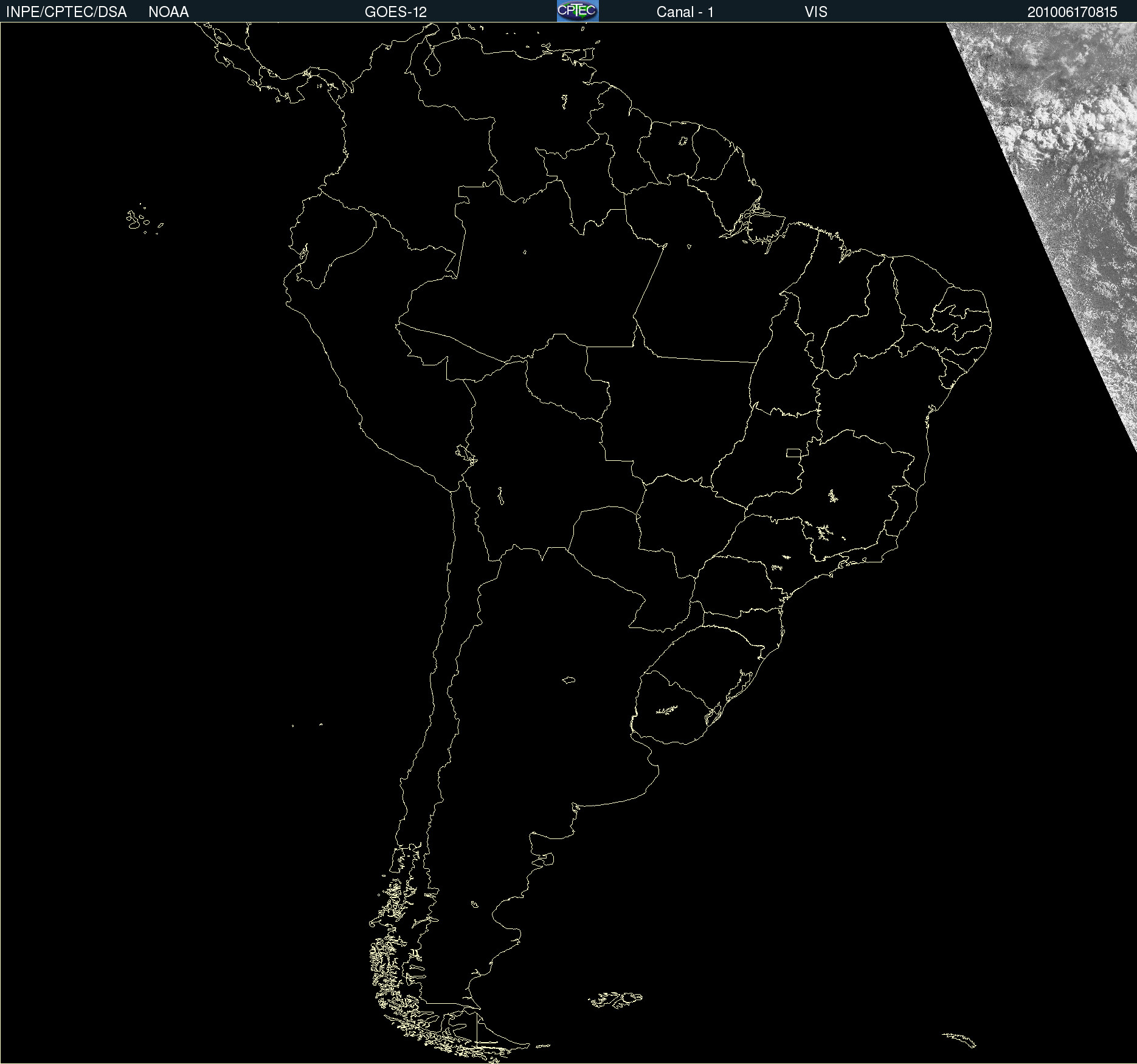Select the INPE/CPTEC/DSA header text
The image size is (1137, 1064).
66,12
